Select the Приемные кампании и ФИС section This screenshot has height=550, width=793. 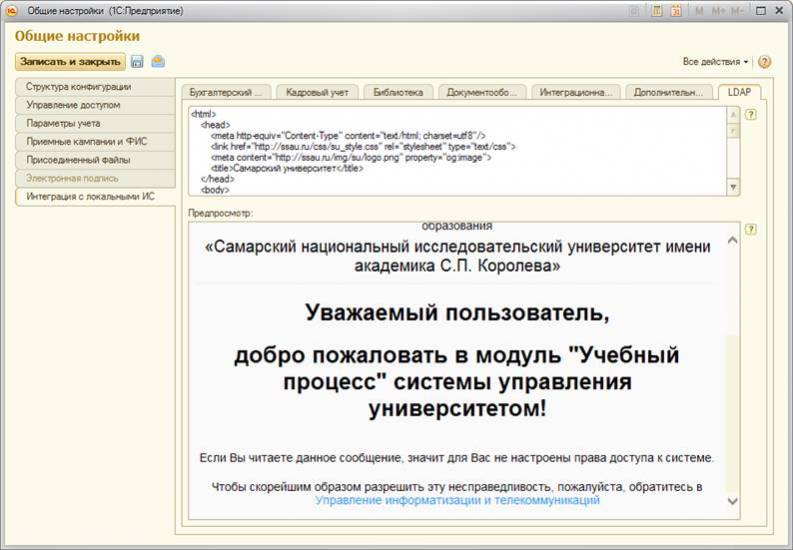[x=86, y=141]
